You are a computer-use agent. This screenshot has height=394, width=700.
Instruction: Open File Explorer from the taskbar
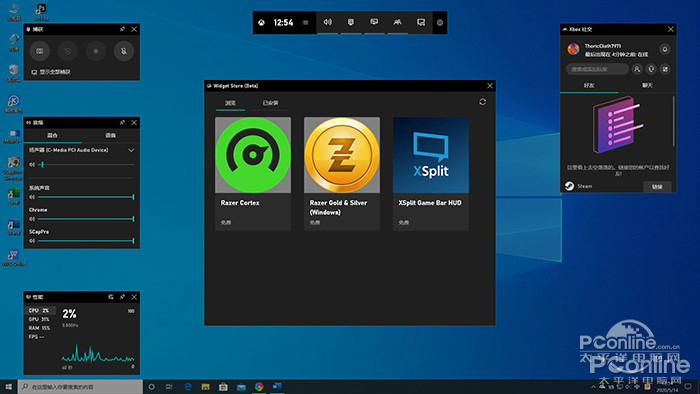(x=205, y=386)
